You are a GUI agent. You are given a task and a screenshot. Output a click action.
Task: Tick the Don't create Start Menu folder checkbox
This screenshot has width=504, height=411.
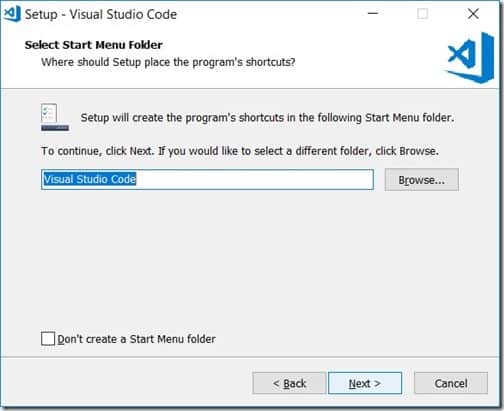click(48, 339)
